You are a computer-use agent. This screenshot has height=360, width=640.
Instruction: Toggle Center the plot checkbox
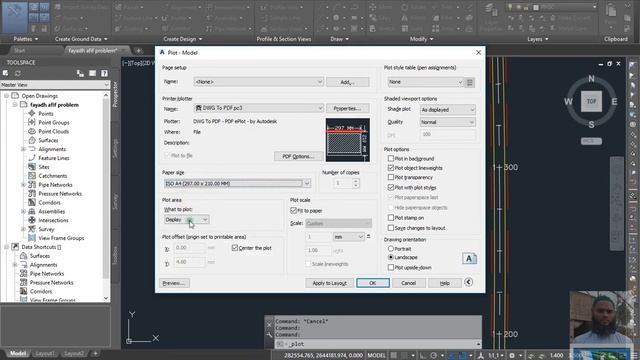click(235, 248)
